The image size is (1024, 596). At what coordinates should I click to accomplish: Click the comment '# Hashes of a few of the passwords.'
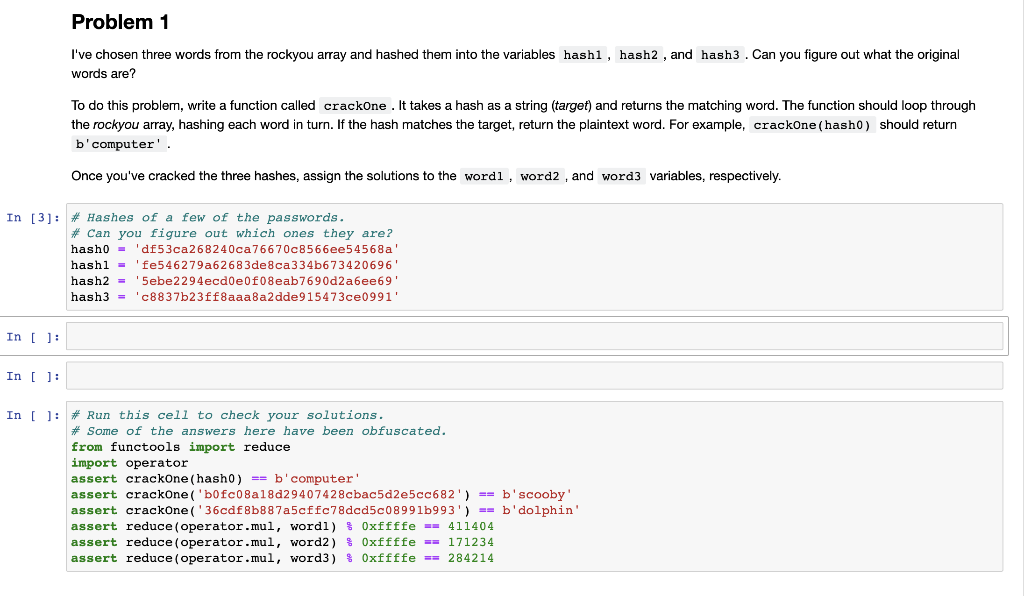[x=208, y=217]
